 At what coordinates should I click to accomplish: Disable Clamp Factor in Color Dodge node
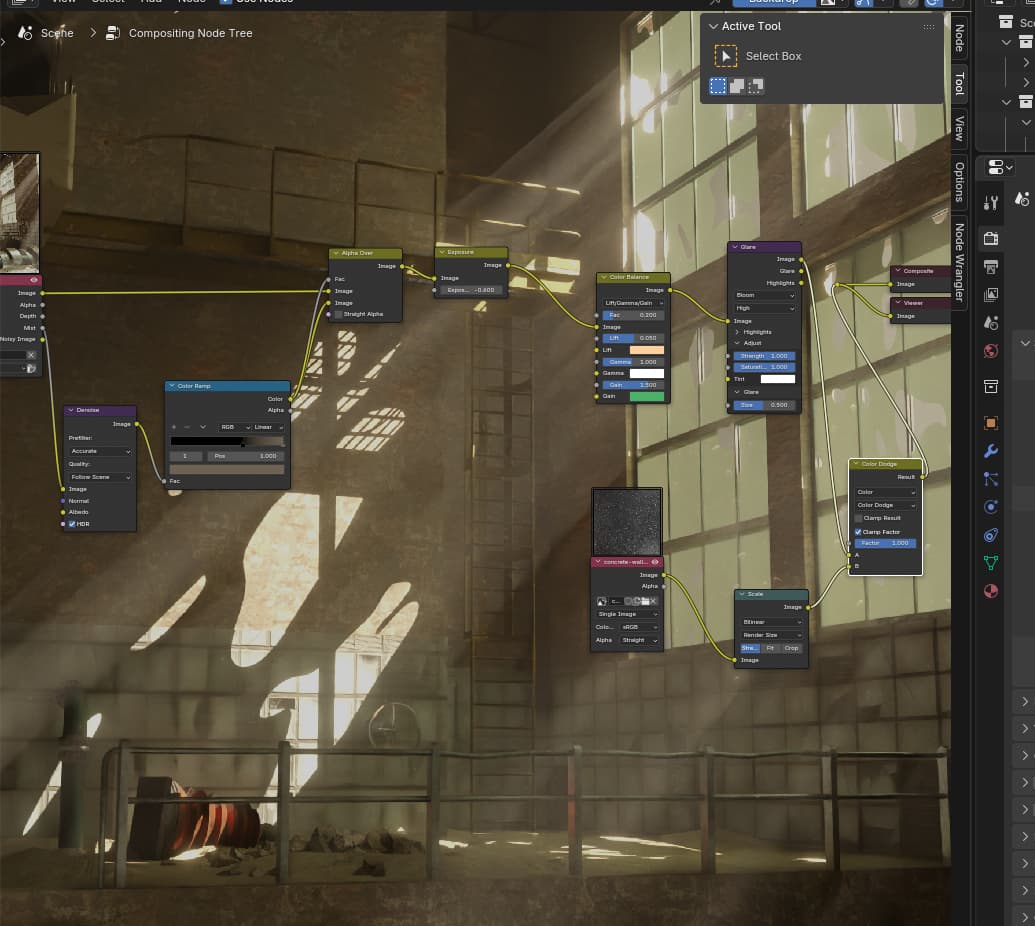(858, 532)
